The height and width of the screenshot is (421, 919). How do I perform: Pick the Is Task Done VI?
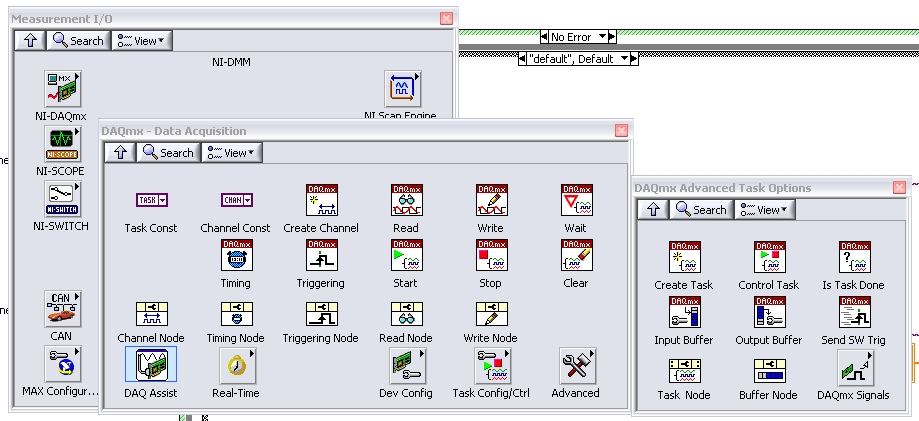tap(855, 257)
